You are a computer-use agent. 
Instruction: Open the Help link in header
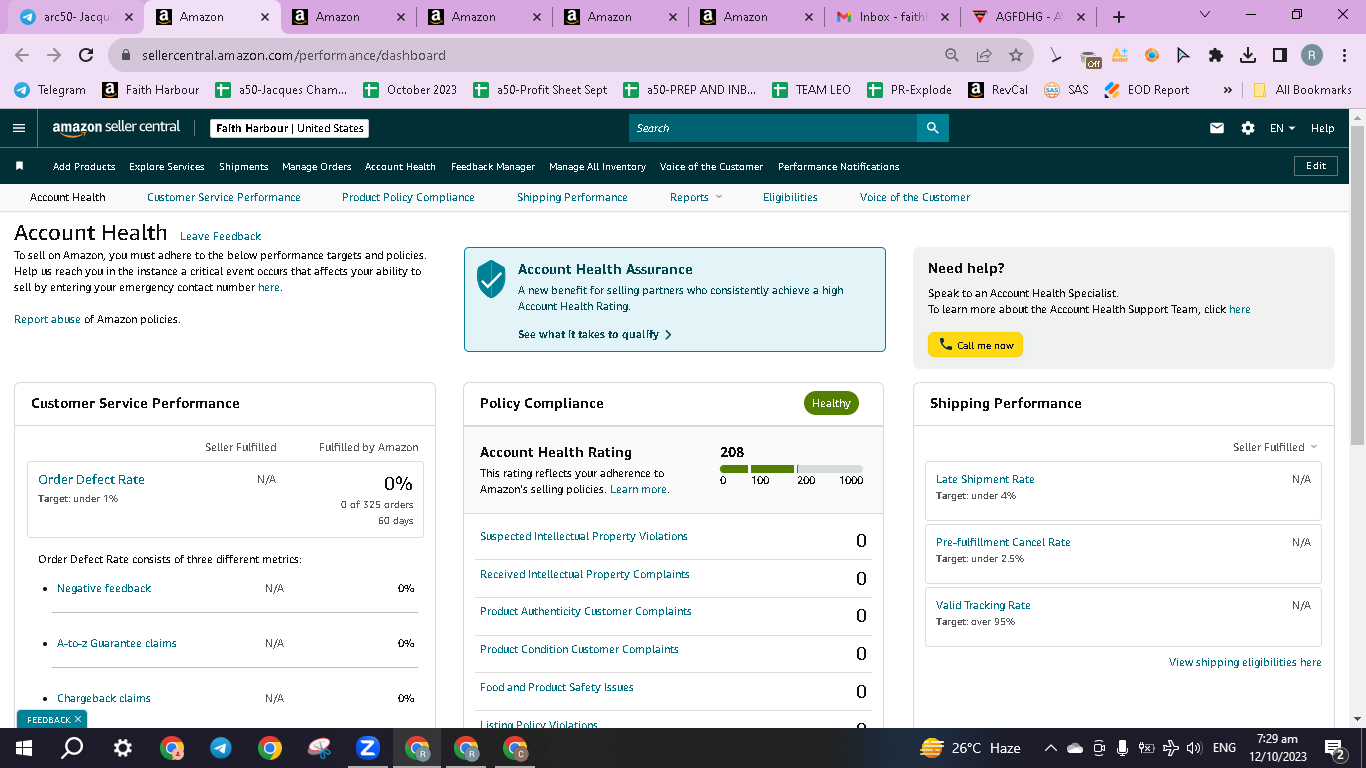click(1322, 128)
